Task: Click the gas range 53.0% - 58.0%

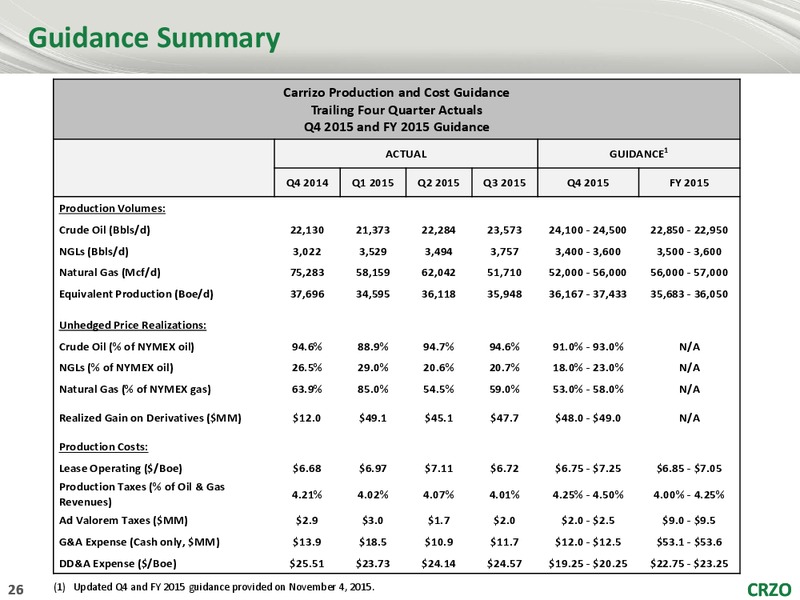Action: coord(588,389)
